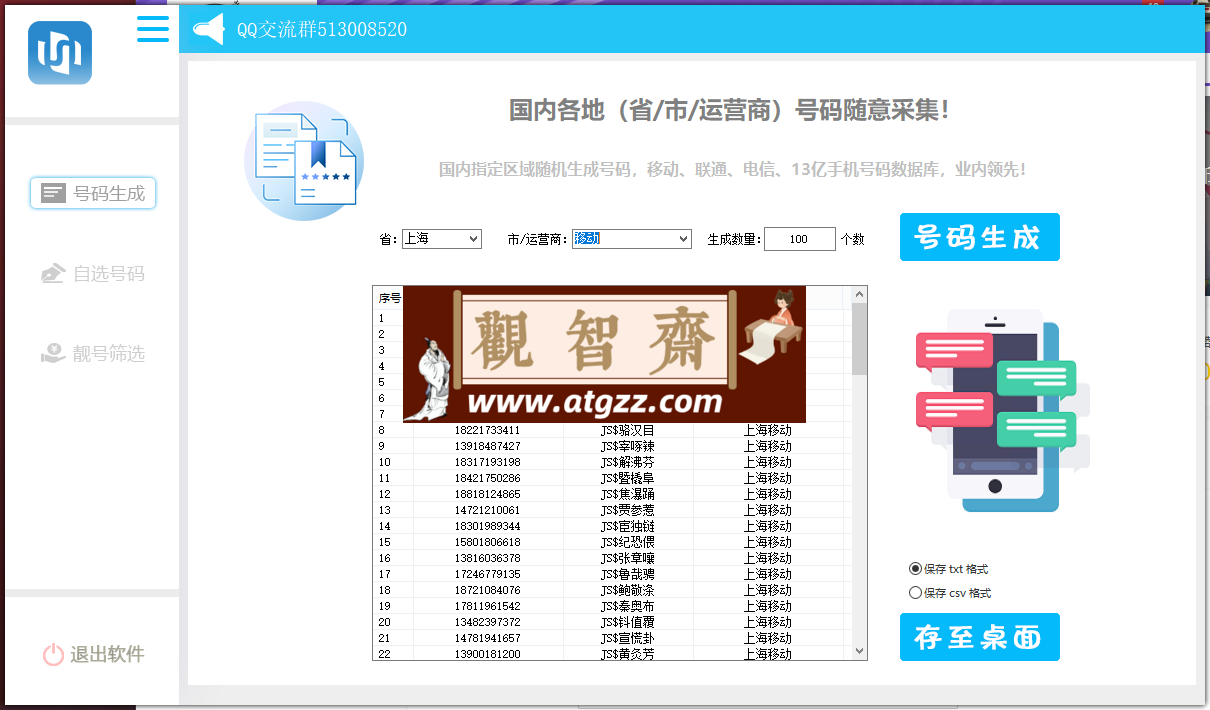Select phone number 14781941657
The image size is (1210, 710).
click(487, 638)
